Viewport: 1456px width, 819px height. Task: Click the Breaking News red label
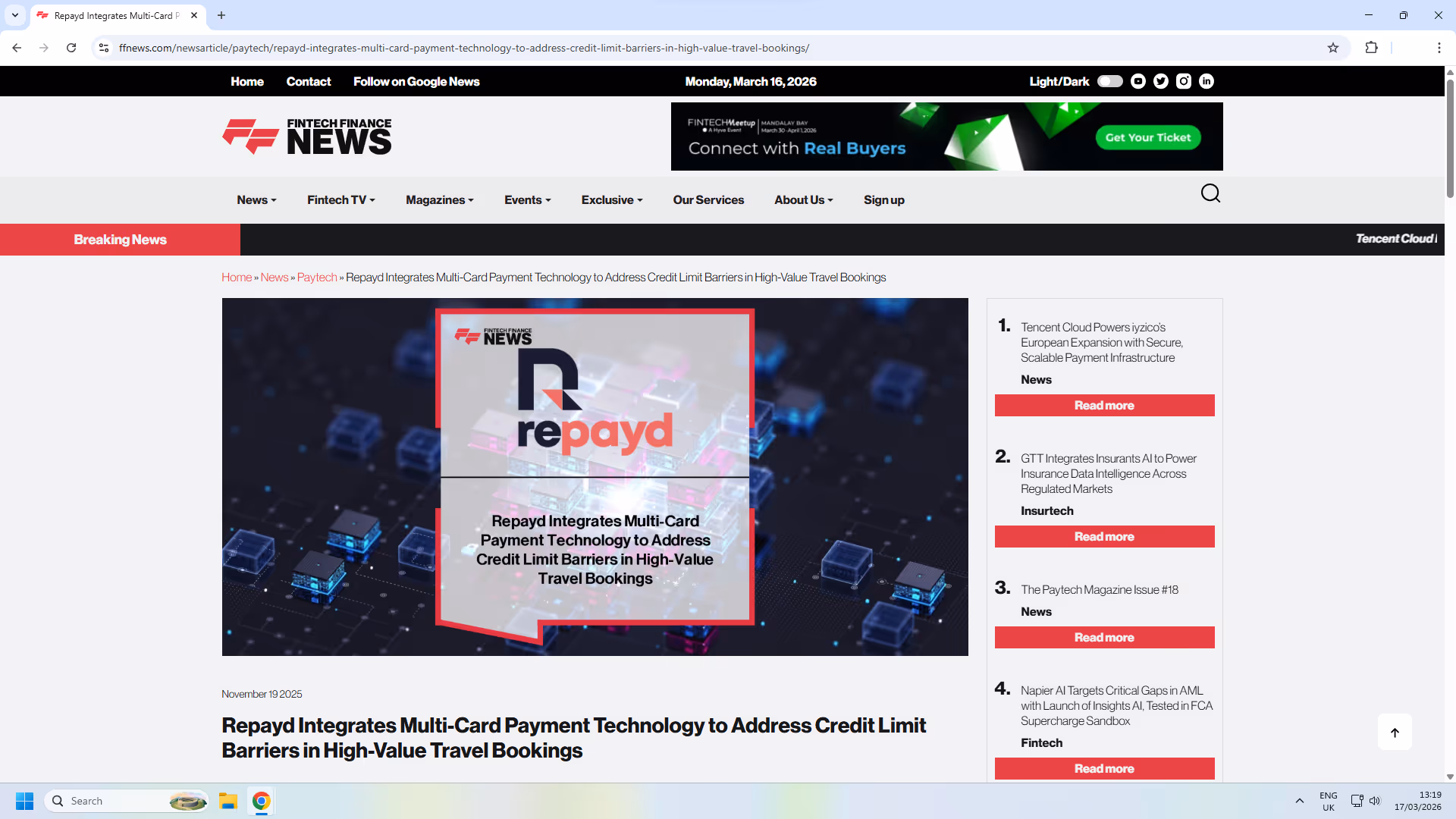click(x=120, y=240)
